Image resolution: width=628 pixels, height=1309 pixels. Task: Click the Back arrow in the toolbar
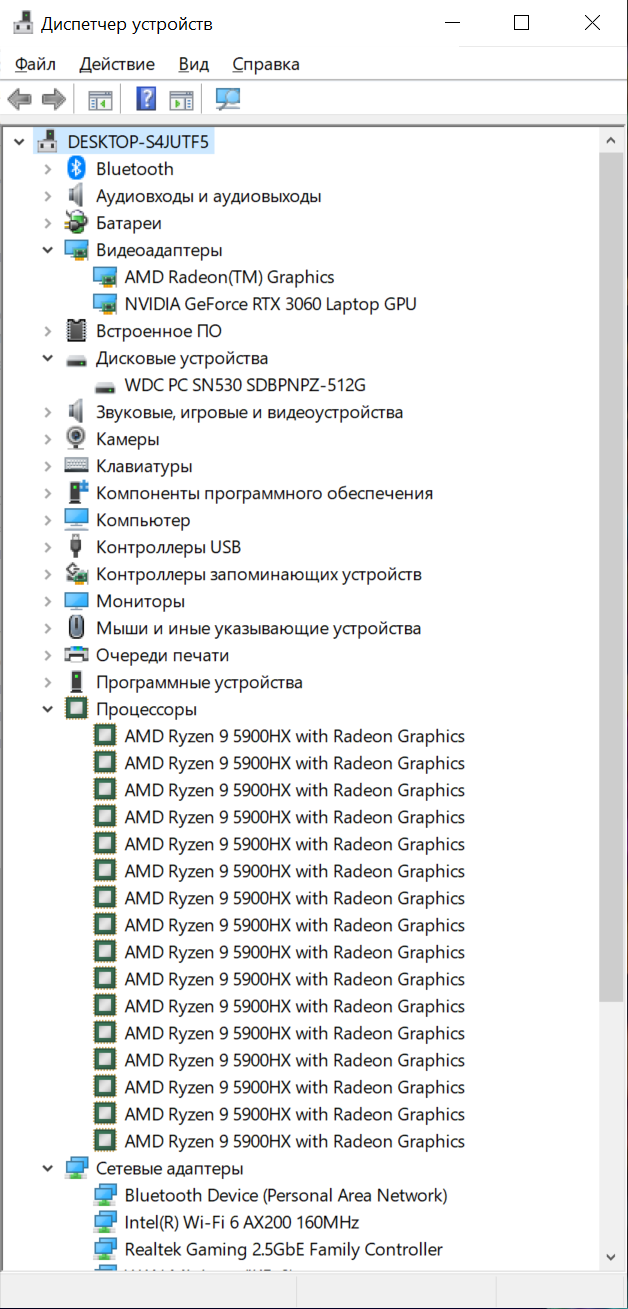pyautogui.click(x=19, y=99)
